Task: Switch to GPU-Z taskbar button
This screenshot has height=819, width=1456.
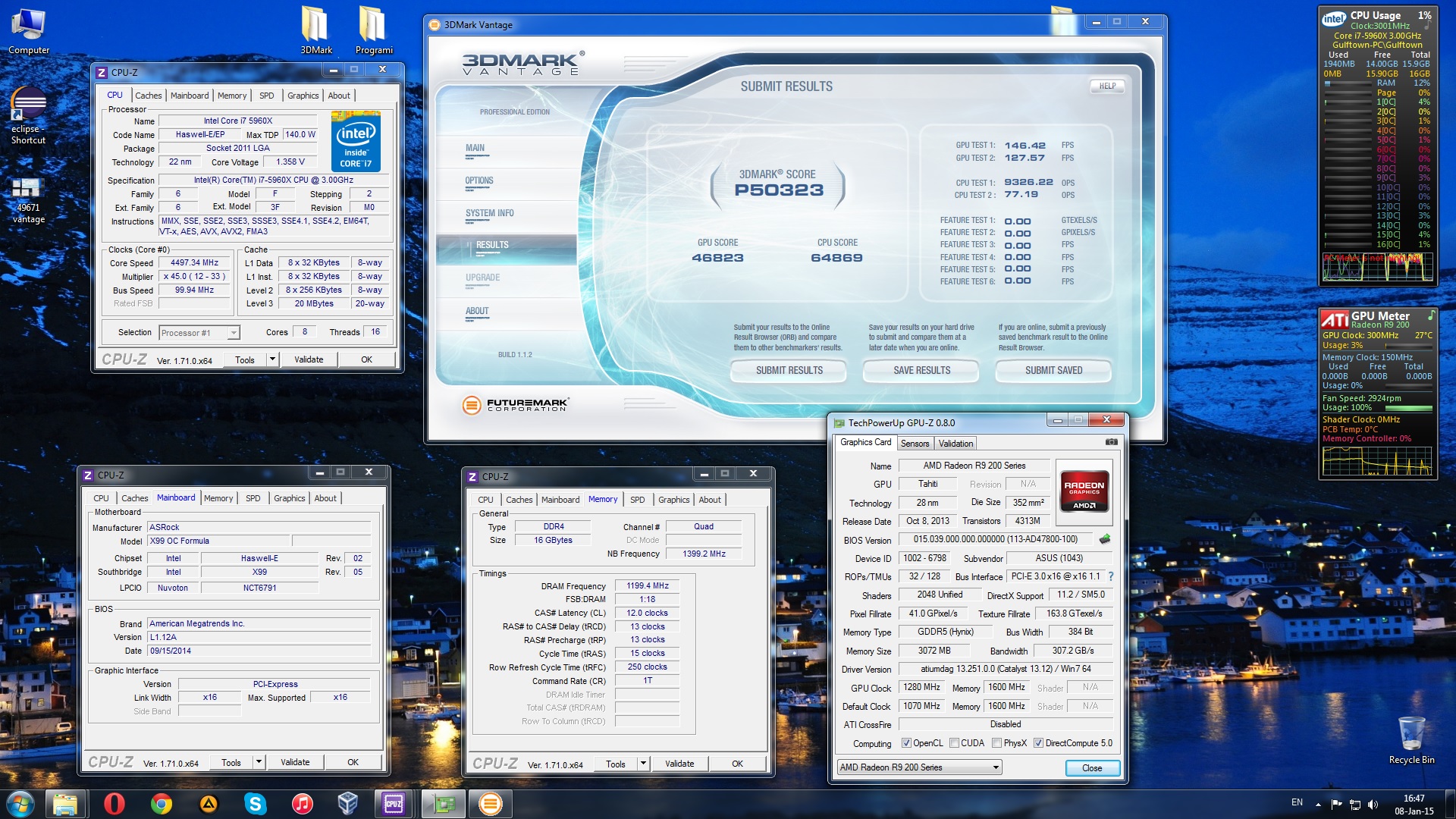Action: (443, 804)
